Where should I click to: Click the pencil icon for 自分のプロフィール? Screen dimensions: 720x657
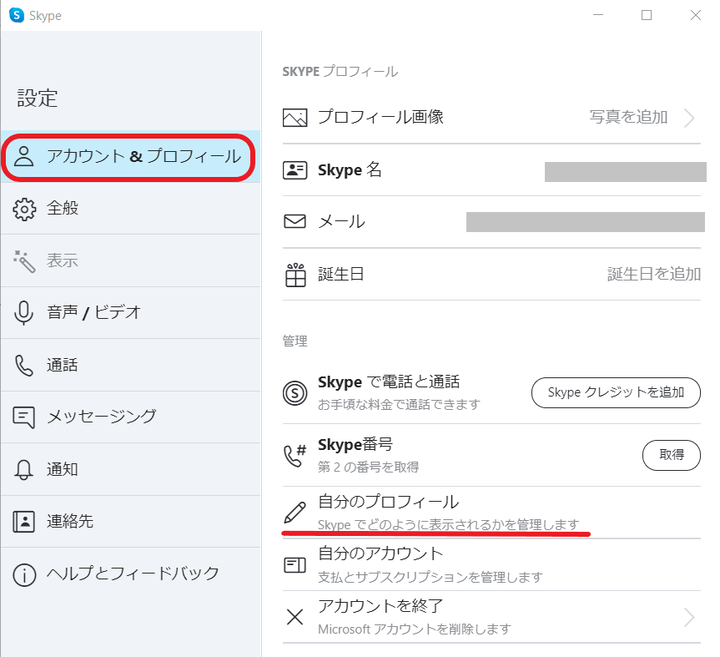click(x=295, y=512)
